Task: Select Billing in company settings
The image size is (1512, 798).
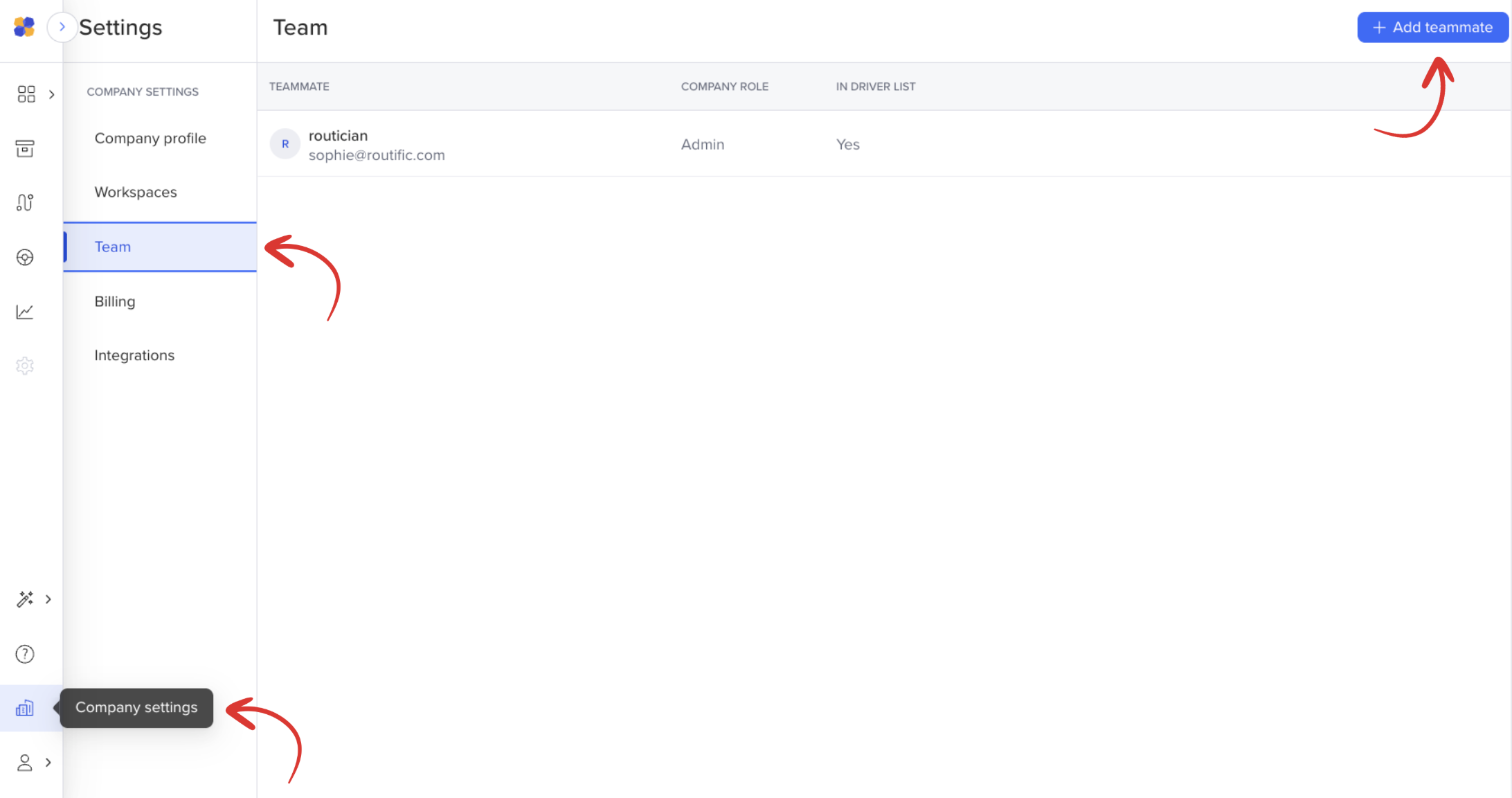Action: pos(115,301)
